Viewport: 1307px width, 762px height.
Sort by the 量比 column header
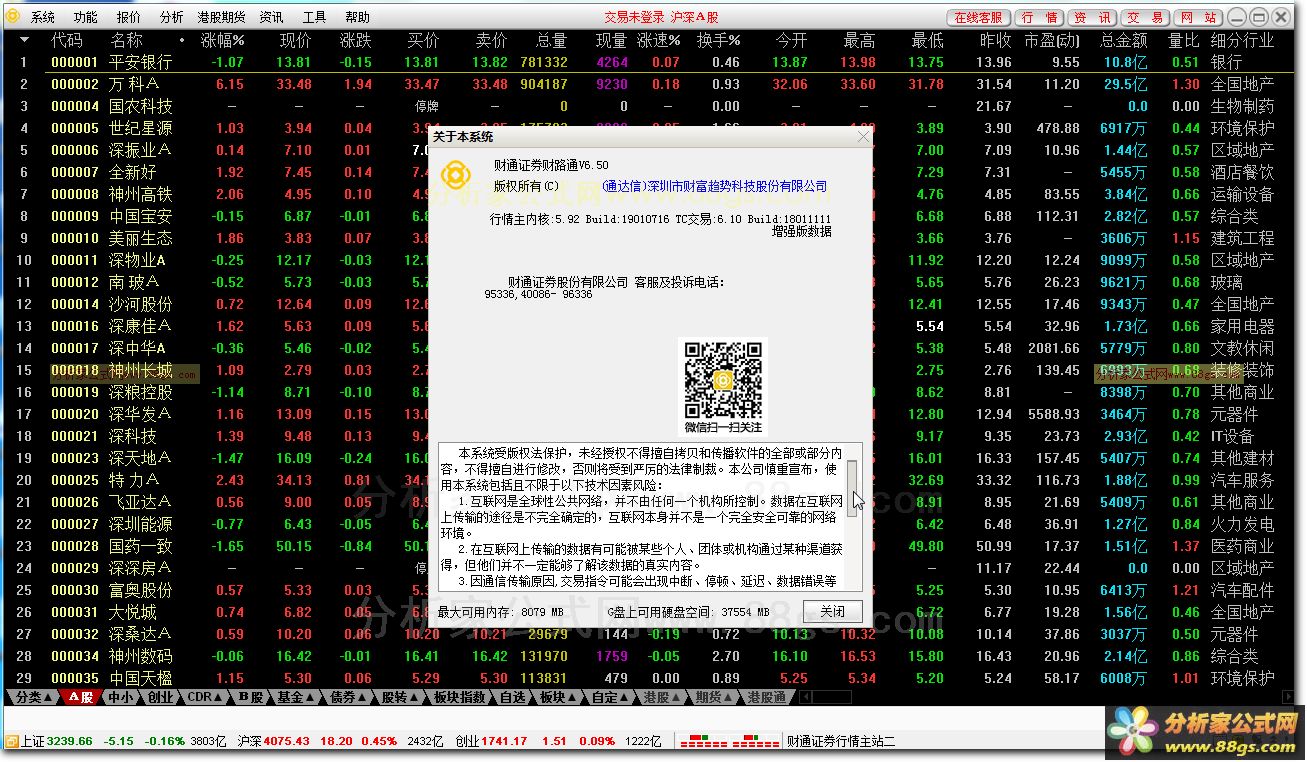1184,41
